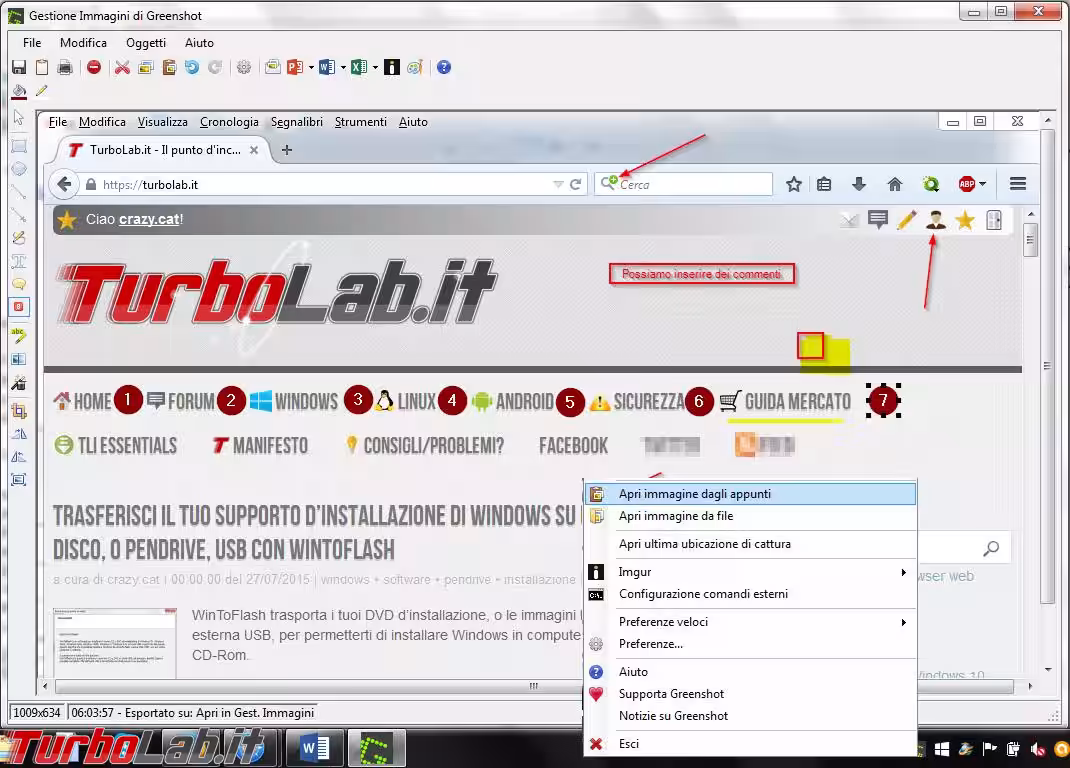The width and height of the screenshot is (1070, 768).
Task: Choose Apri immagine da file
Action: [750, 516]
